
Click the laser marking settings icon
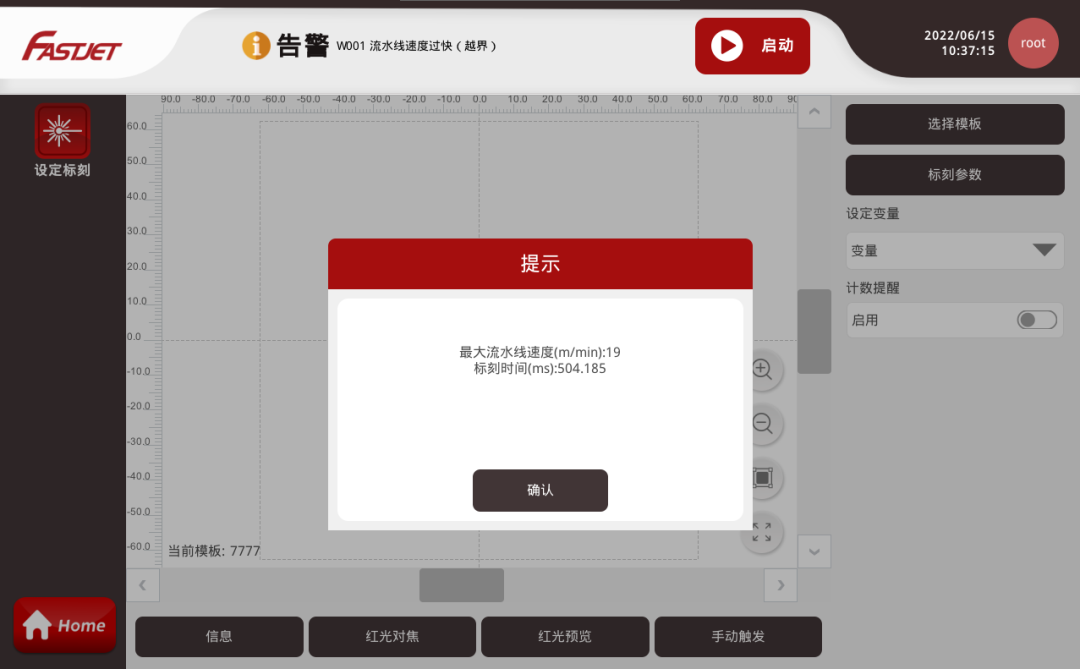pyautogui.click(x=63, y=131)
